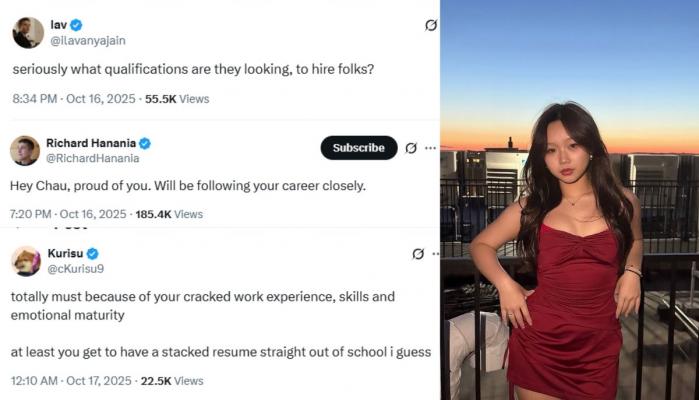
Task: Open the three-dot menu on Richard Hanania's tweet
Action: click(x=431, y=148)
